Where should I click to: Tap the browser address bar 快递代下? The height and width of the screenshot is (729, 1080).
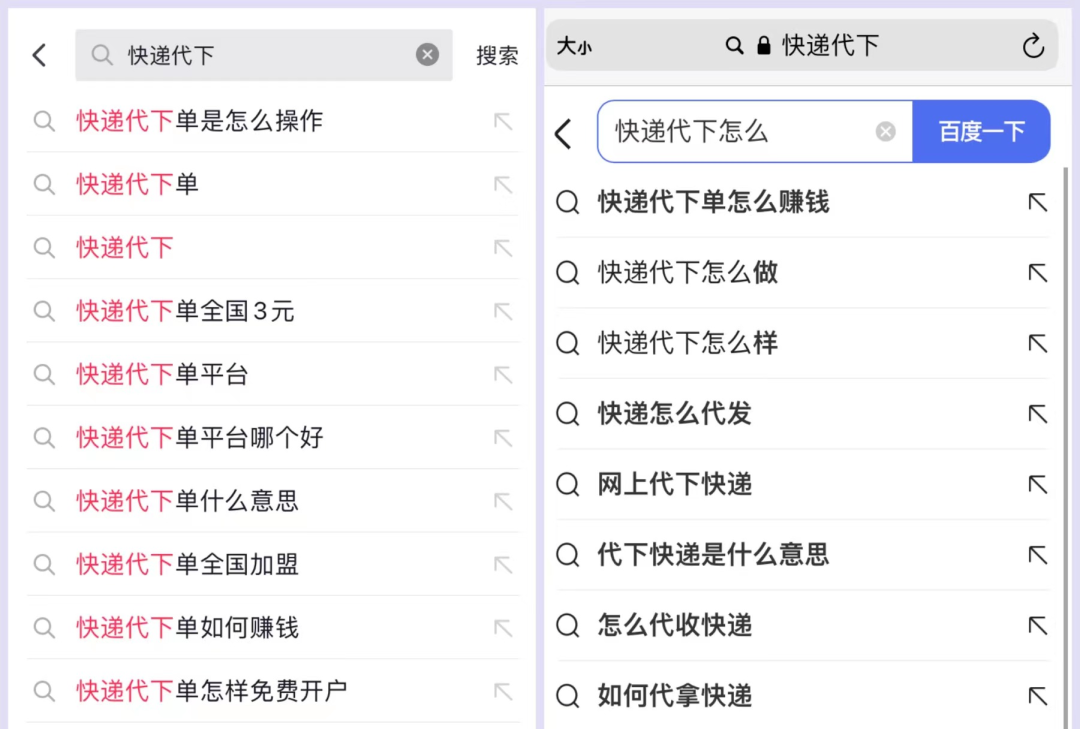pyautogui.click(x=802, y=46)
